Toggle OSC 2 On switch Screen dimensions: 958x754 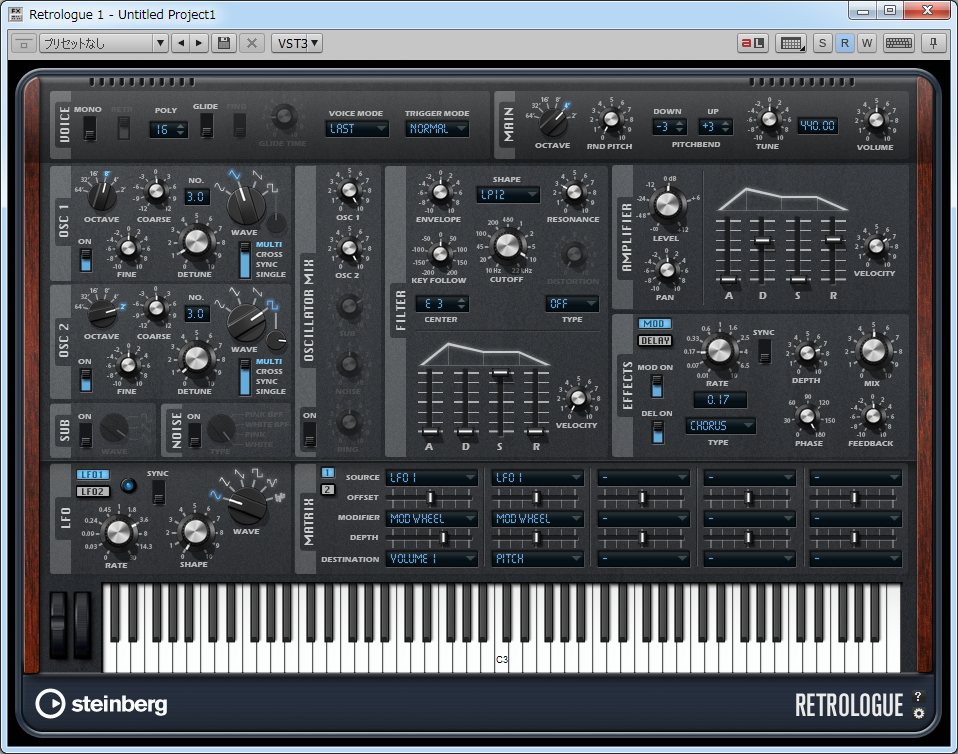[86, 379]
